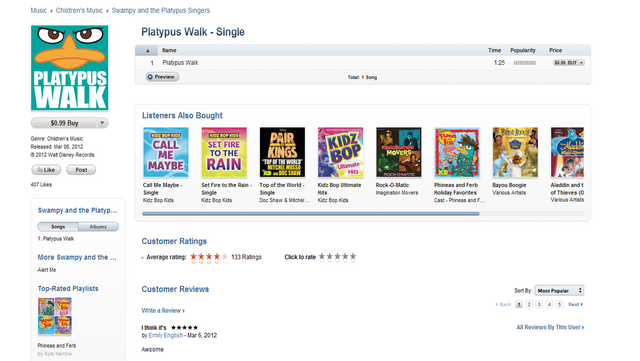This screenshot has height=361, width=640.
Task: Open Pair of Kings album cover
Action: point(282,152)
